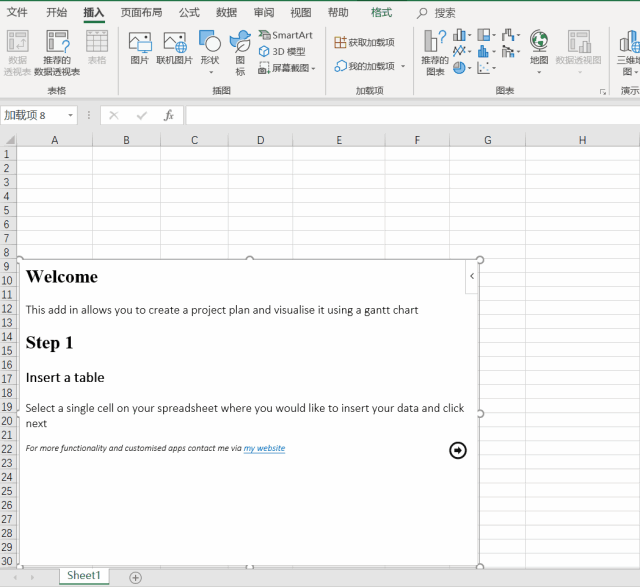Collapse the add-in side chevron
Screen dimensions: 640x587
(472, 276)
